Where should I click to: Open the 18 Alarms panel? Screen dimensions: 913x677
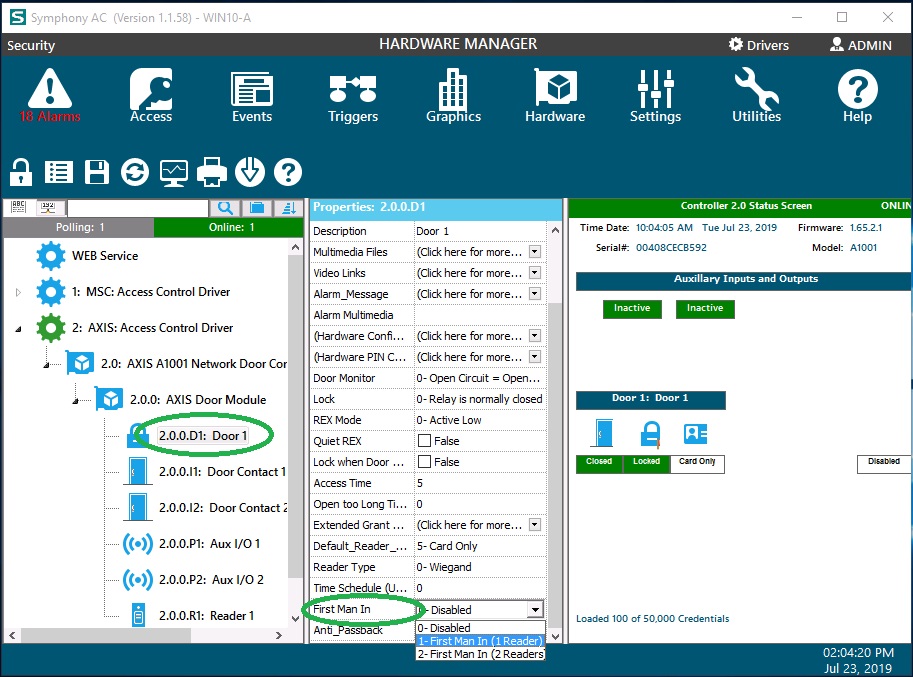pyautogui.click(x=50, y=95)
